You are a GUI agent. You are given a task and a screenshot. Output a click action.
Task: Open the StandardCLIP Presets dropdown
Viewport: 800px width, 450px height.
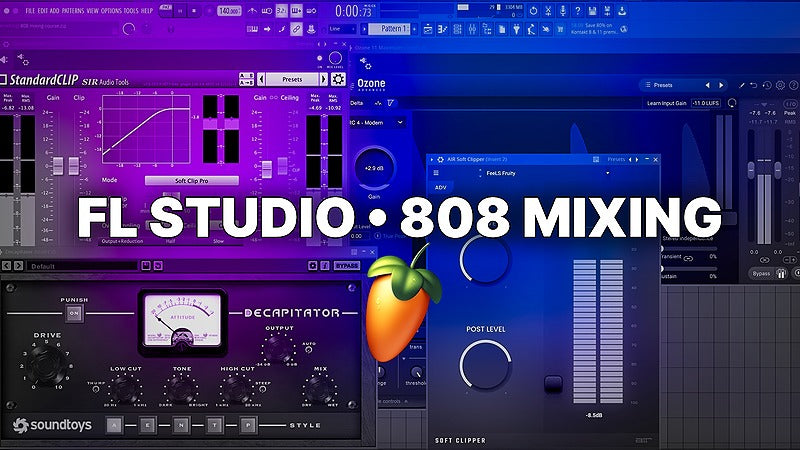pyautogui.click(x=292, y=79)
